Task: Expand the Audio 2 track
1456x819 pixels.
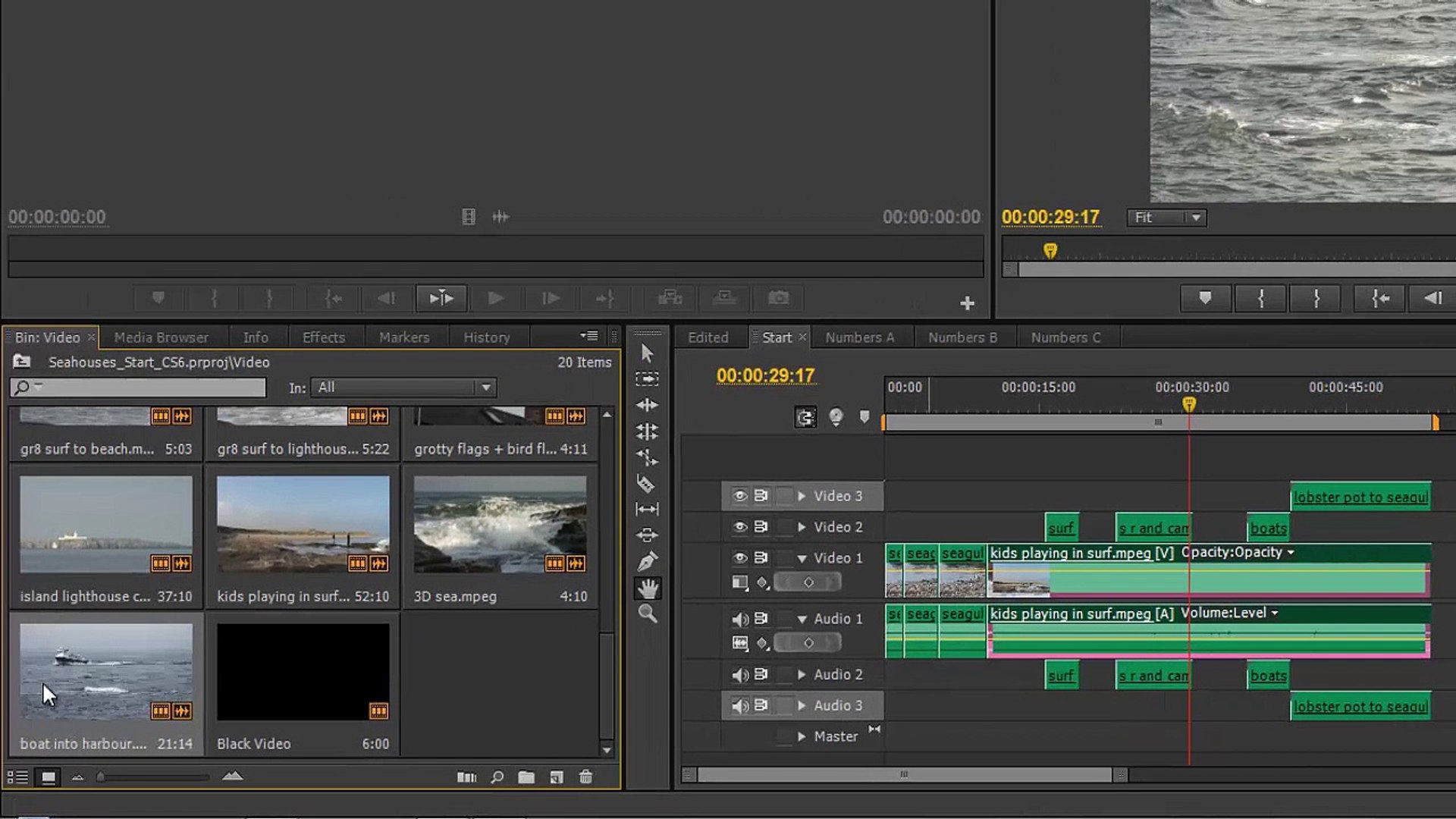Action: 802,675
